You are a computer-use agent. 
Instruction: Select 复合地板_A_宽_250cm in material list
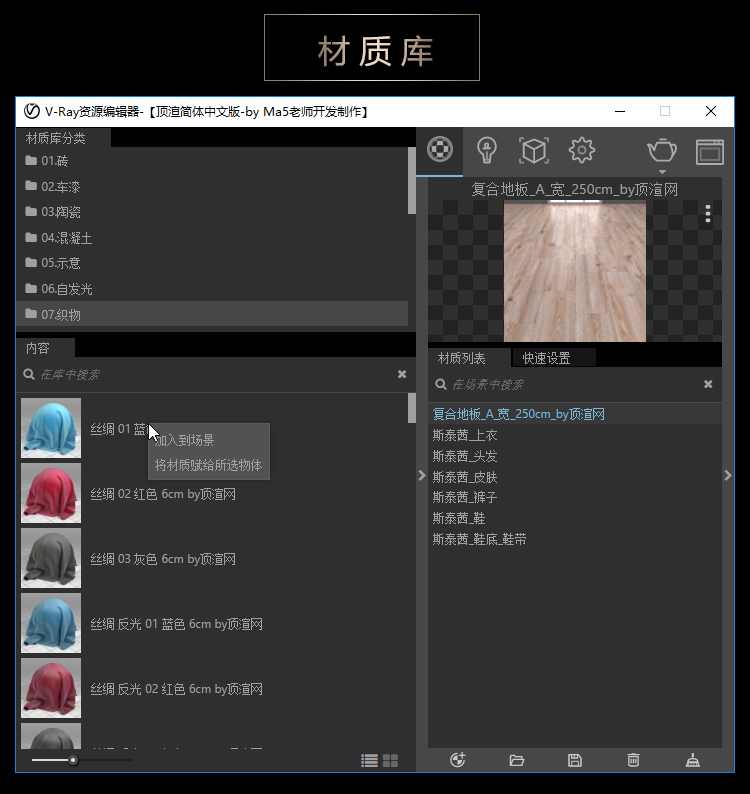pos(575,414)
